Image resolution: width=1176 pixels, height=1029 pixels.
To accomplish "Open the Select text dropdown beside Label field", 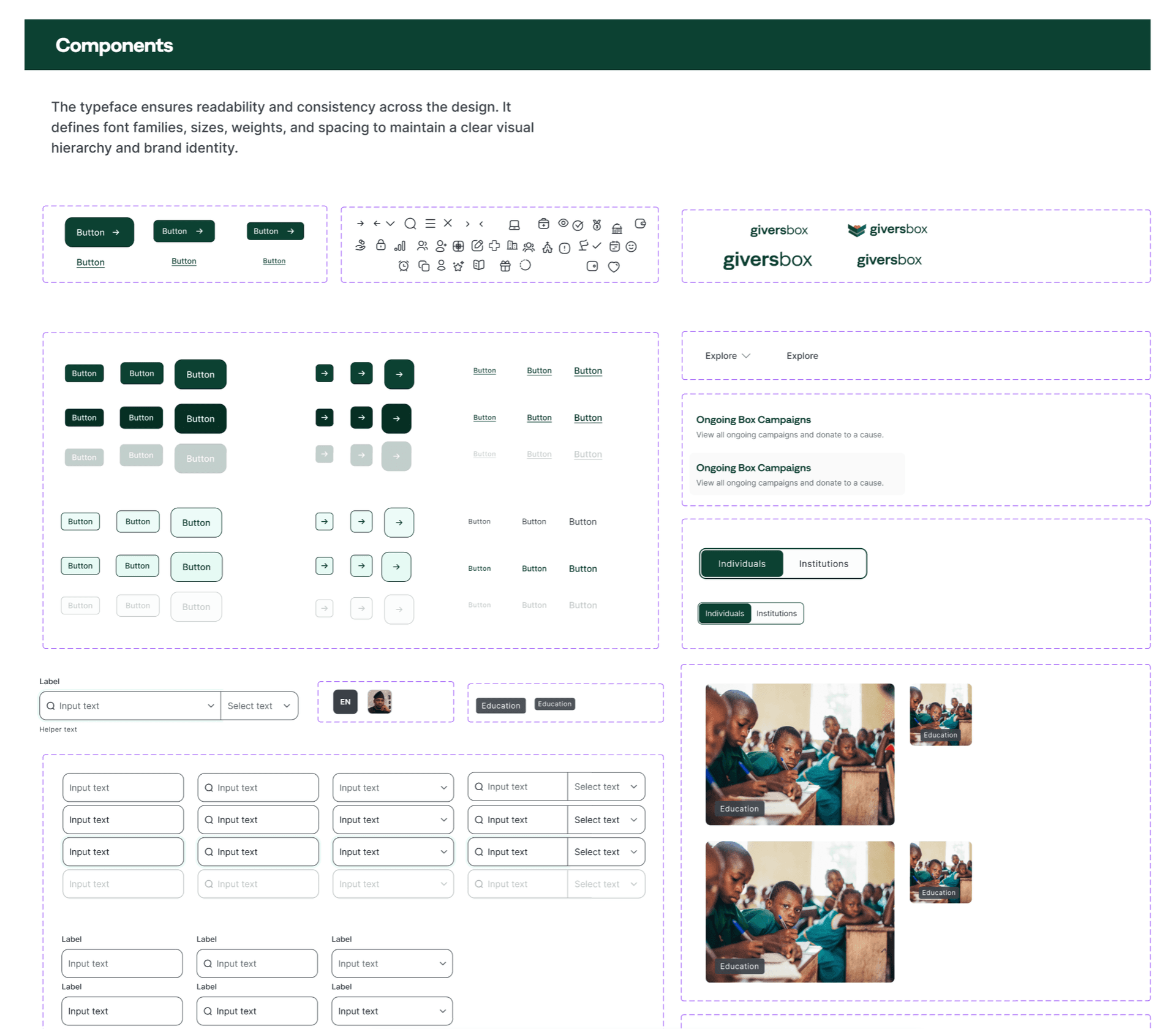I will [258, 706].
